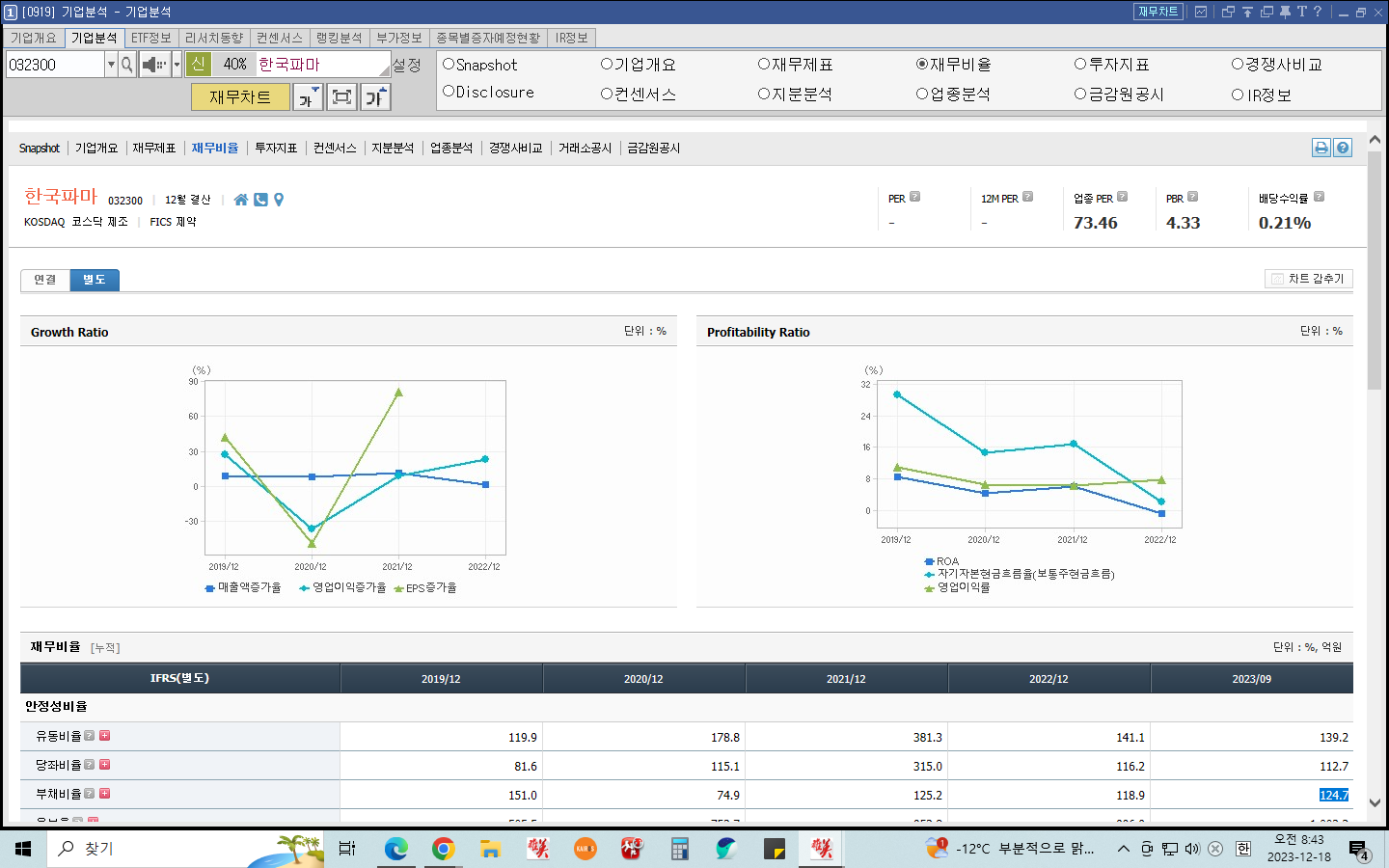Click the stock search magnifier icon

(127, 65)
